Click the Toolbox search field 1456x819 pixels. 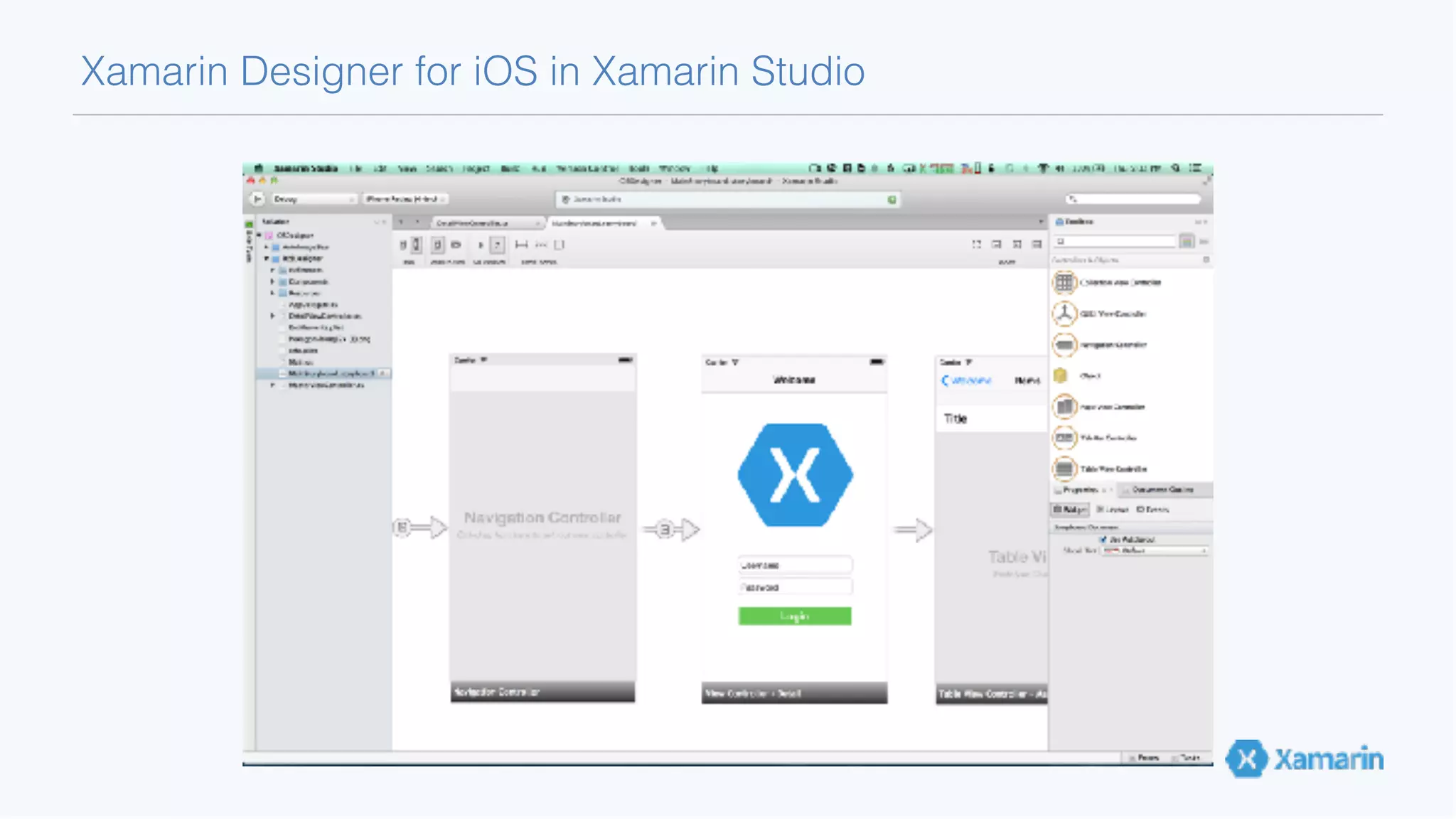(1115, 242)
